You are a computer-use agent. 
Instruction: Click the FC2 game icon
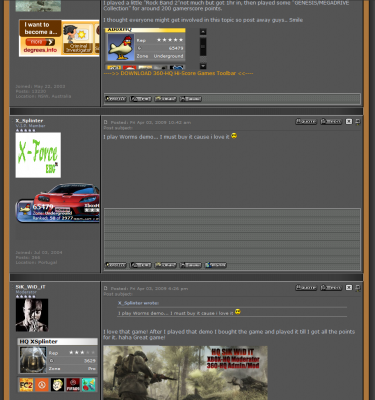click(x=26, y=385)
